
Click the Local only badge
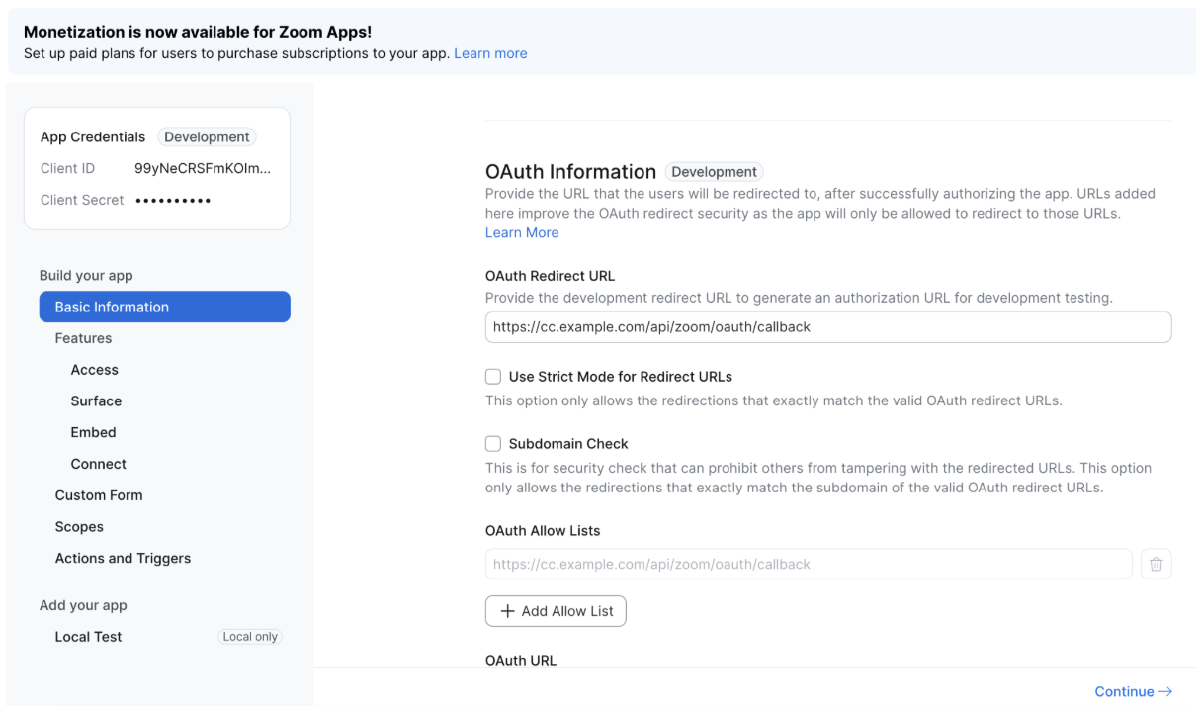(251, 637)
